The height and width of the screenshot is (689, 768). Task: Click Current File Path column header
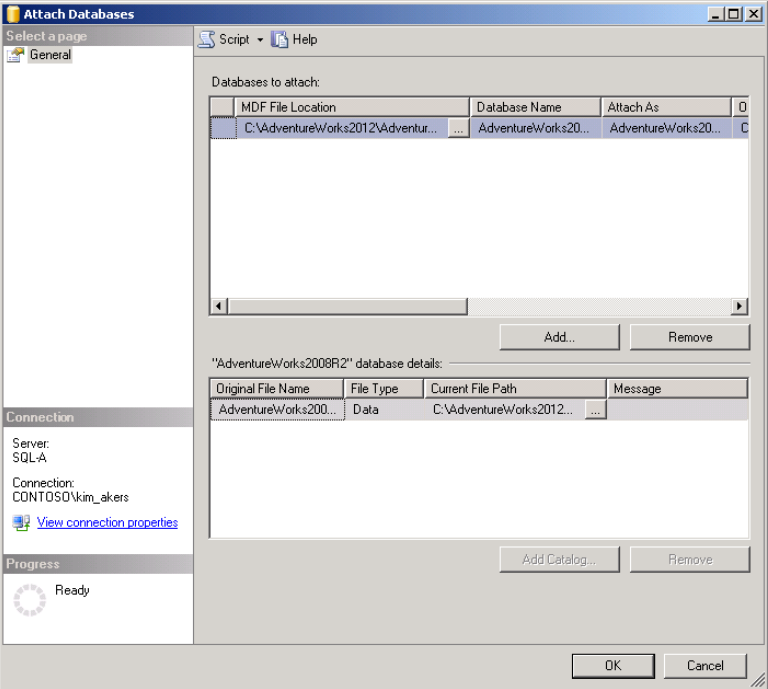coord(515,388)
